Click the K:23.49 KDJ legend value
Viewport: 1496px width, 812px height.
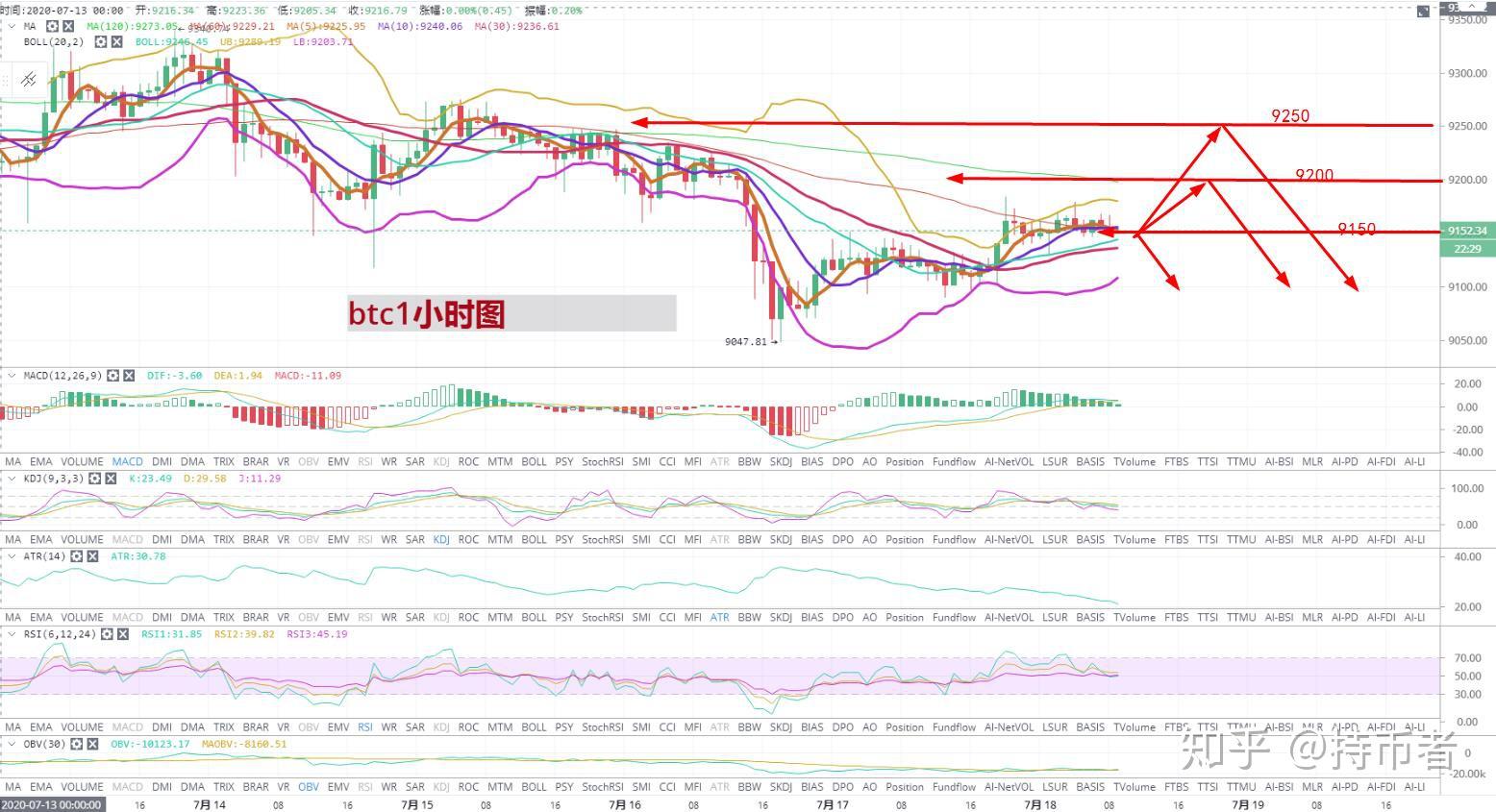tap(150, 479)
